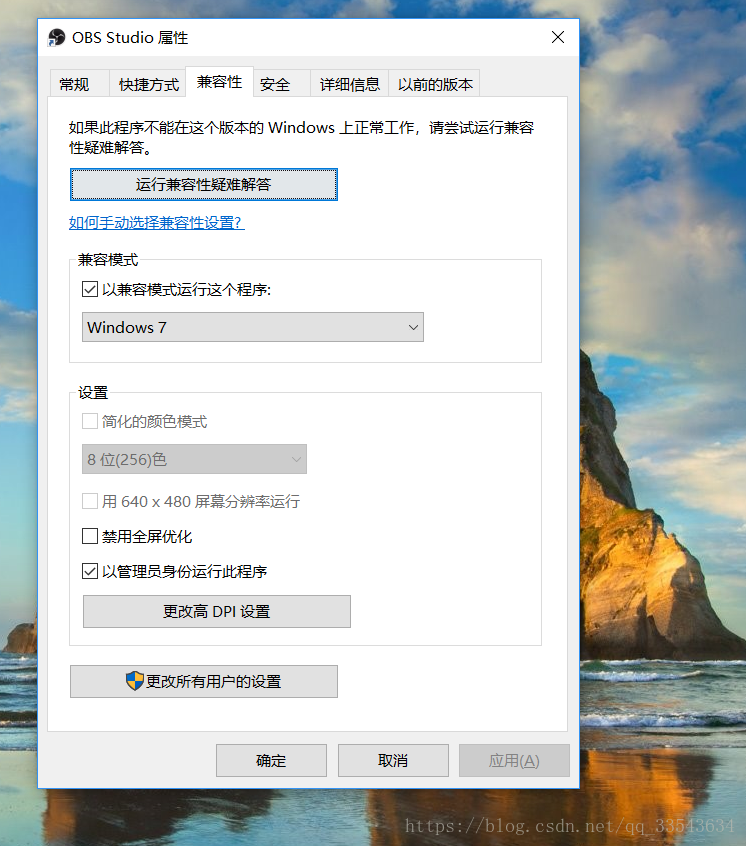Open the 快捷方式 tab
The width and height of the screenshot is (746, 846).
(x=148, y=84)
